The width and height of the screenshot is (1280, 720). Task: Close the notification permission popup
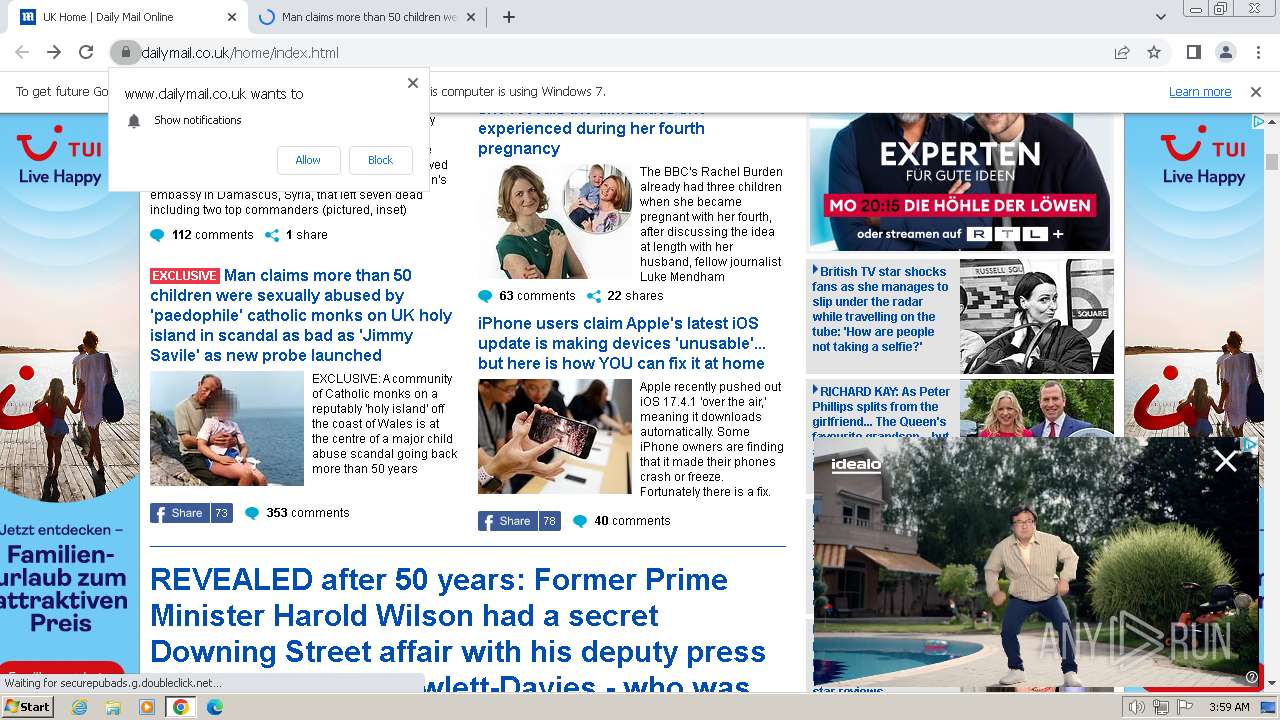coord(413,83)
